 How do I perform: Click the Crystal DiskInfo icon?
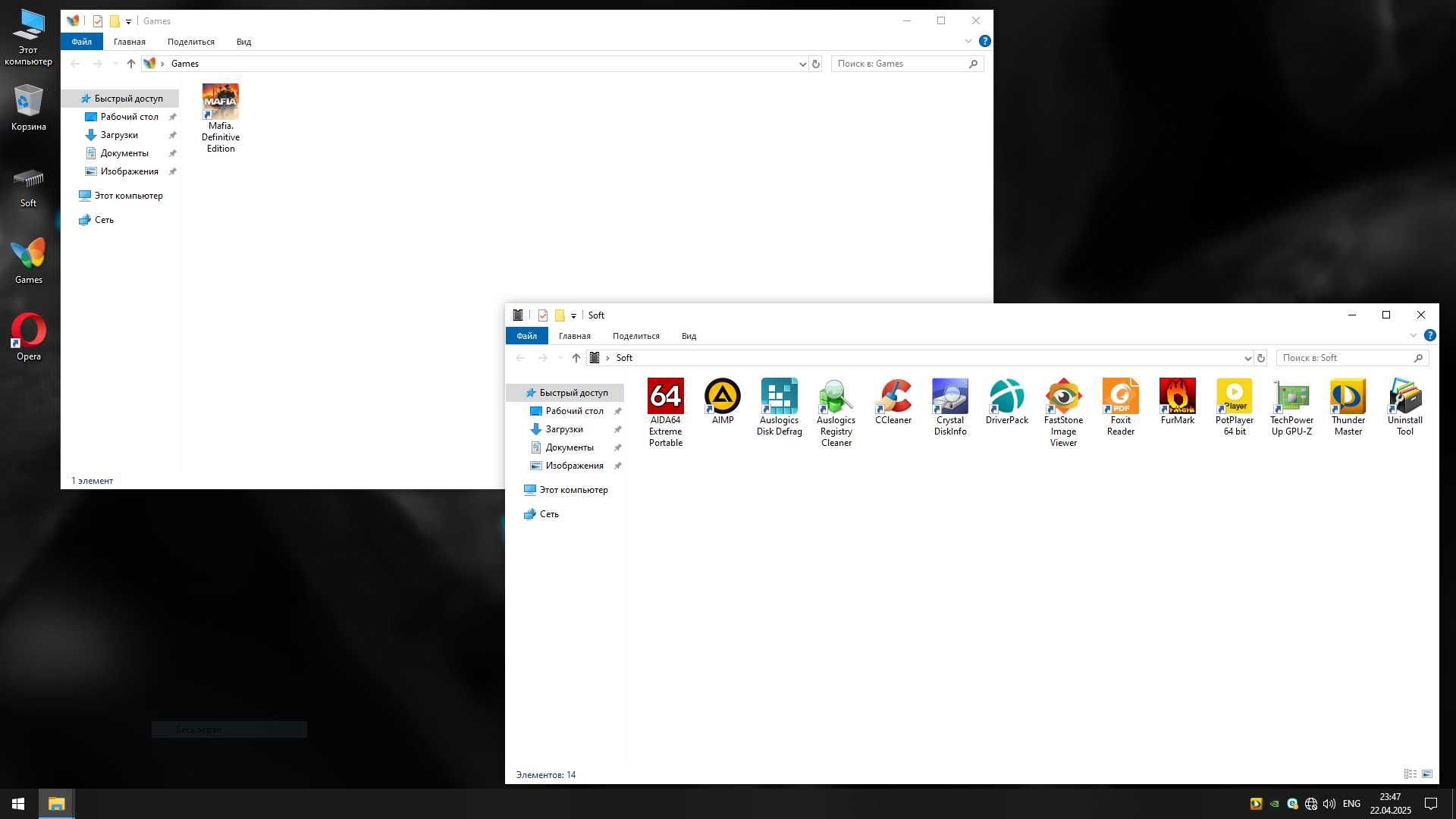coord(949,406)
